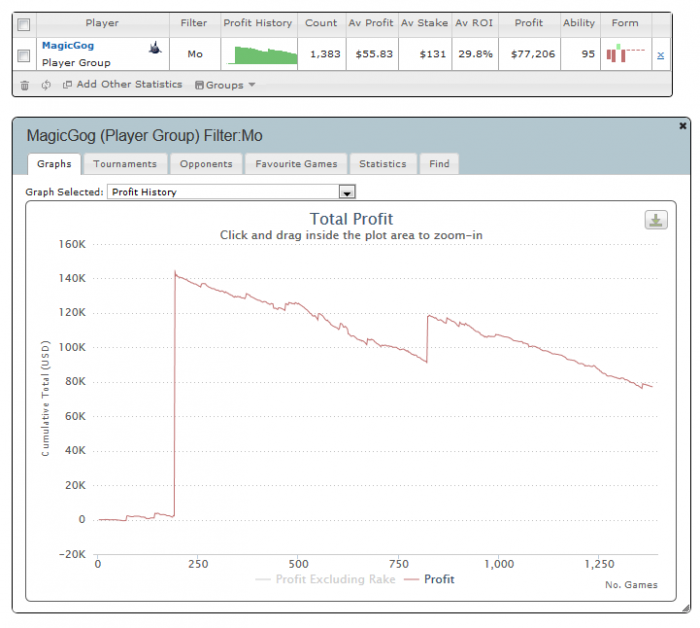Click the refresh icon beside trash
This screenshot has height=628, width=700.
(x=46, y=85)
